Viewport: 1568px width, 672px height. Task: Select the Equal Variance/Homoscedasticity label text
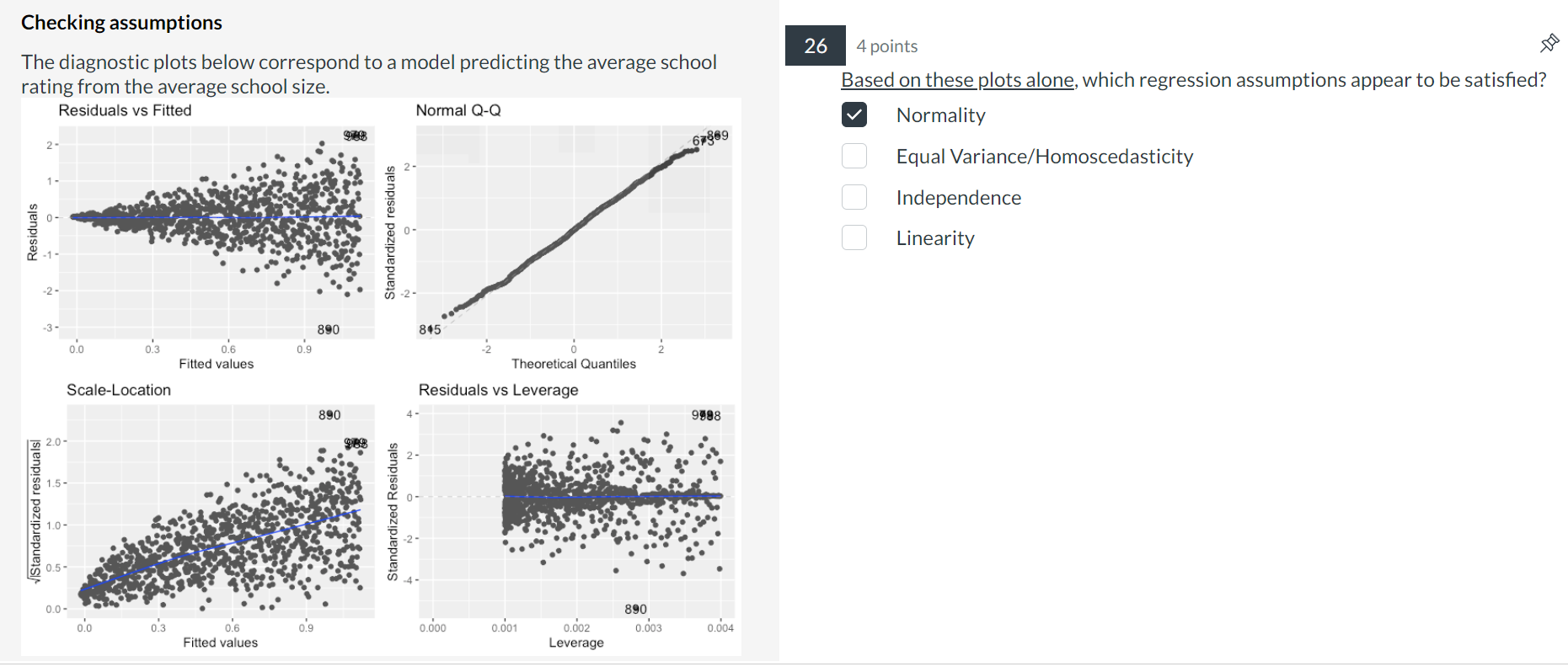click(1044, 157)
